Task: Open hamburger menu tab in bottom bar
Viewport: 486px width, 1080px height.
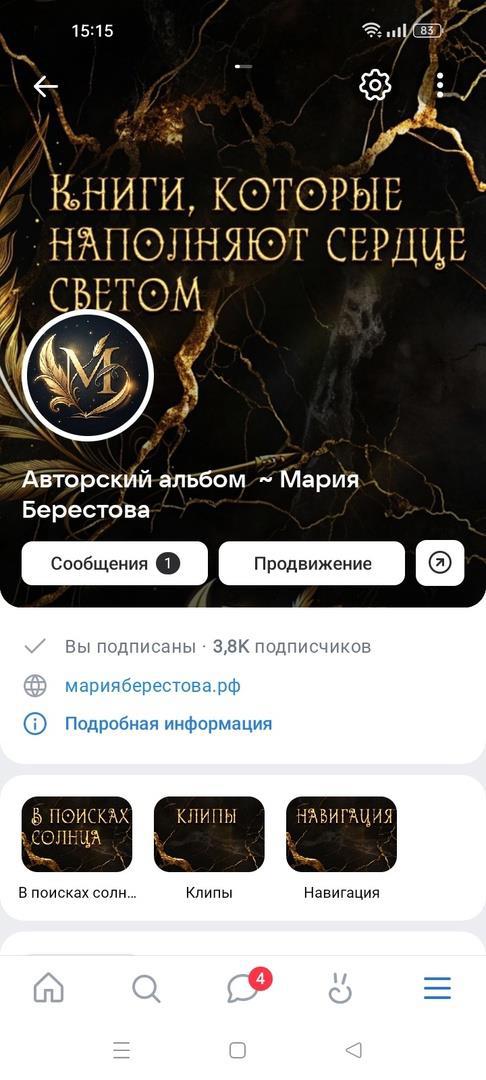Action: (x=437, y=988)
